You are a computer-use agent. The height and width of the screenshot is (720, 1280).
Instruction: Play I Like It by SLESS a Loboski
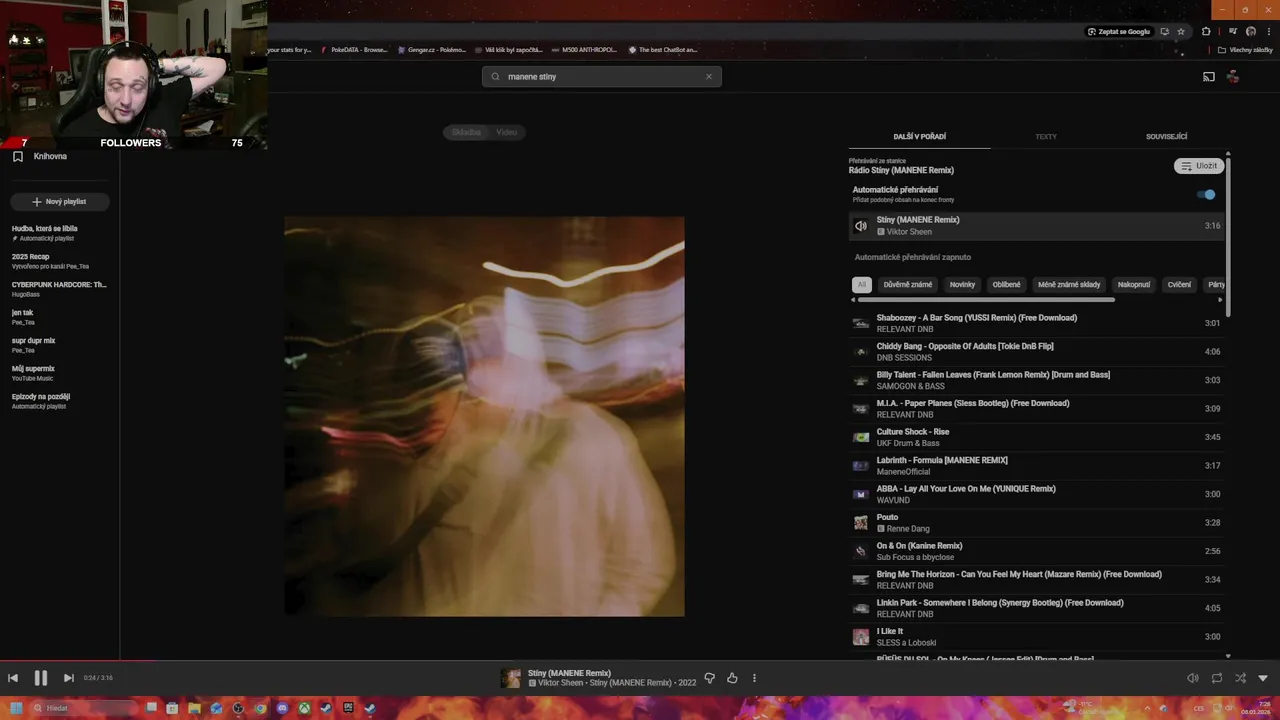(x=1036, y=637)
